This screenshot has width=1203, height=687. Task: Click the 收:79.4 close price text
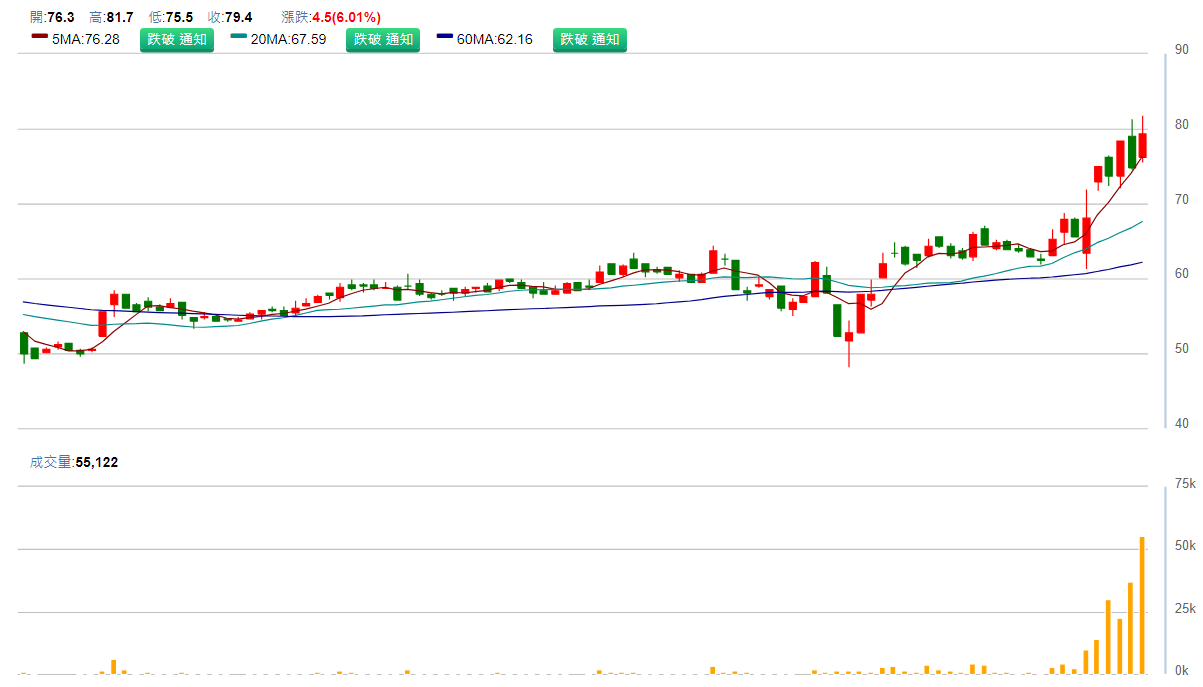tap(230, 17)
